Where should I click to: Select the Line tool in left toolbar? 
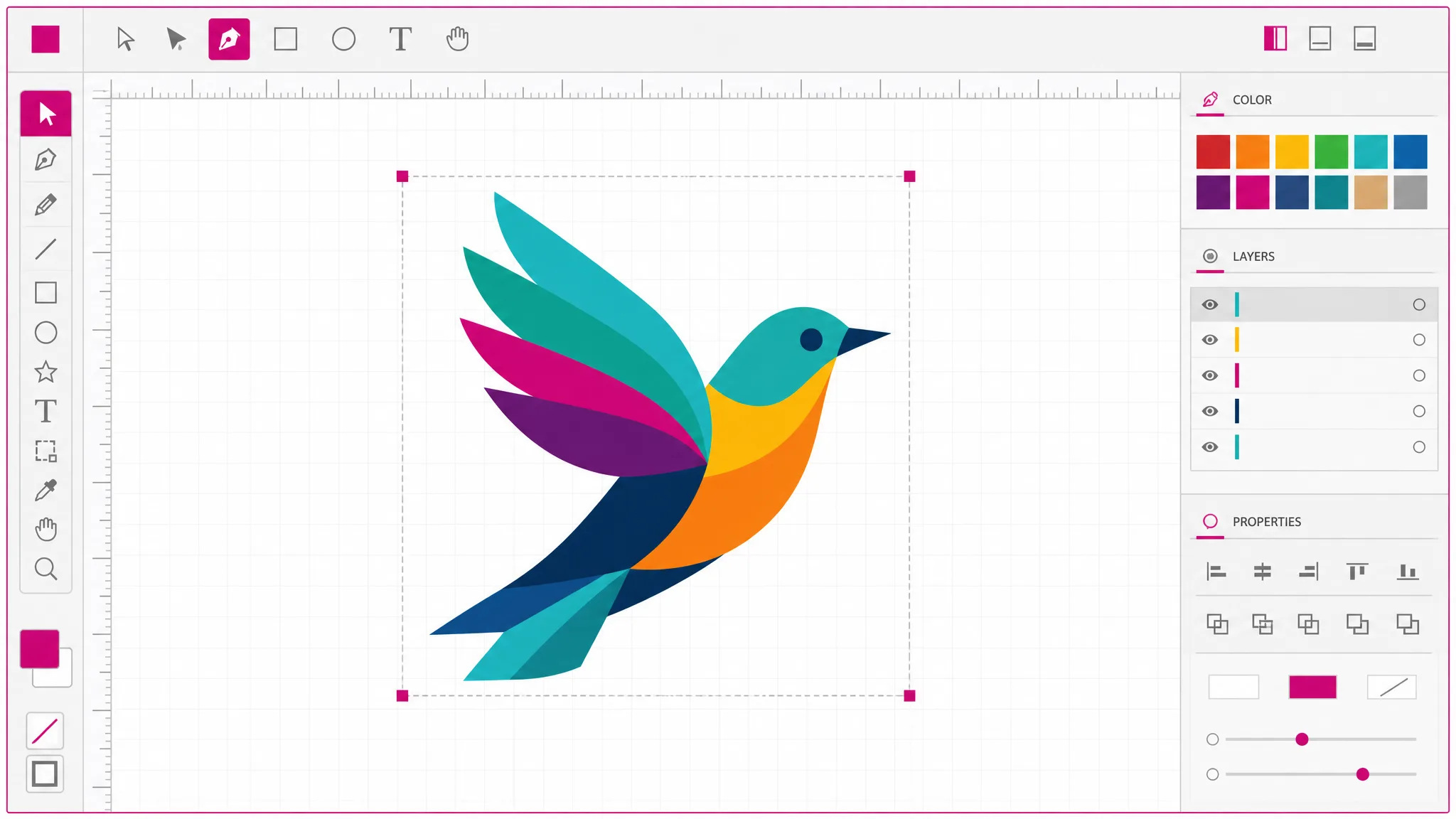click(x=45, y=249)
